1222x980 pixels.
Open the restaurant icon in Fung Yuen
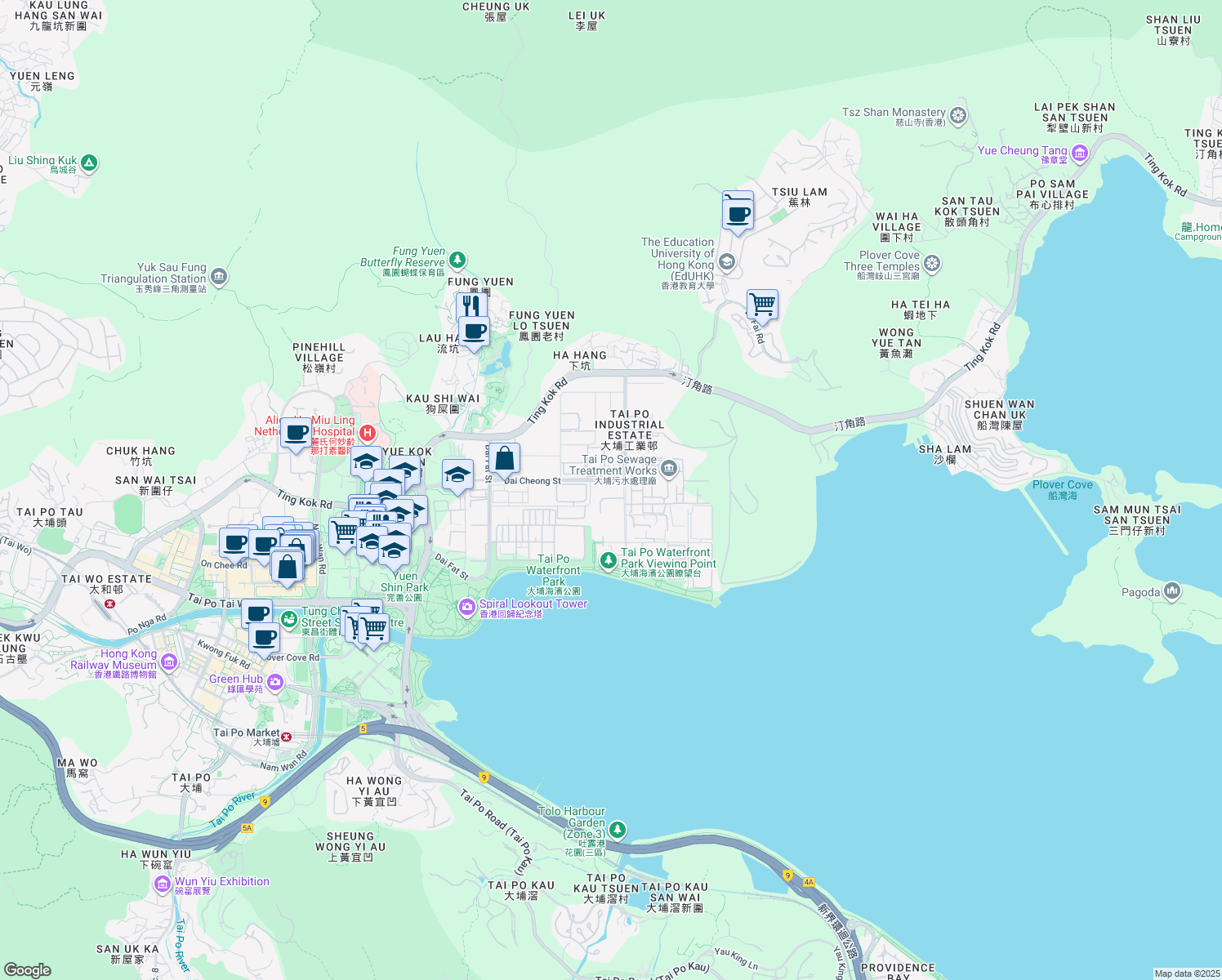[x=470, y=305]
